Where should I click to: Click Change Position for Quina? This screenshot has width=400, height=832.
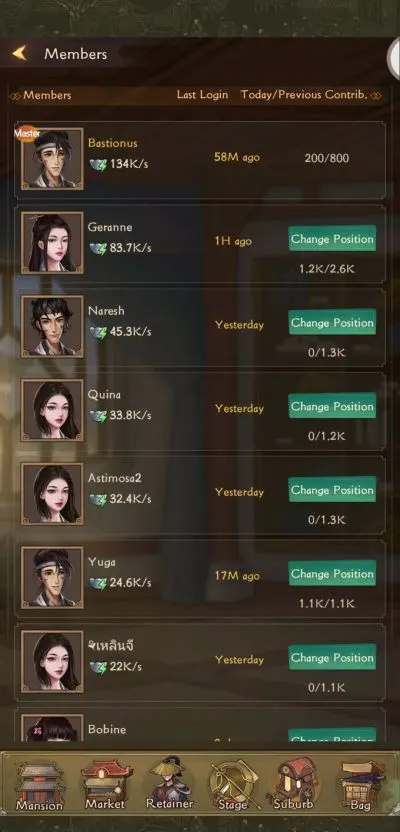(332, 406)
